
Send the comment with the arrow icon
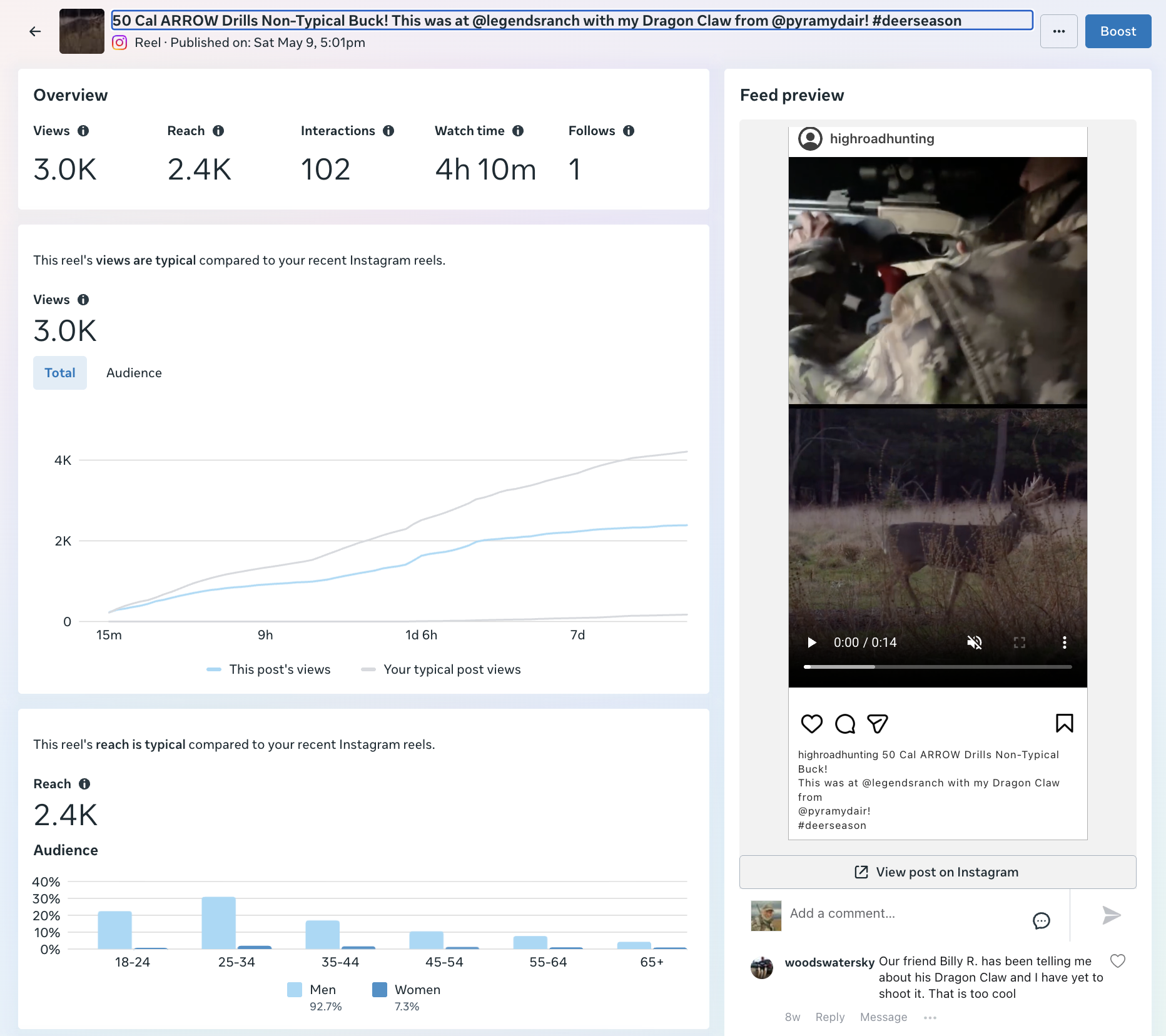[x=1112, y=915]
